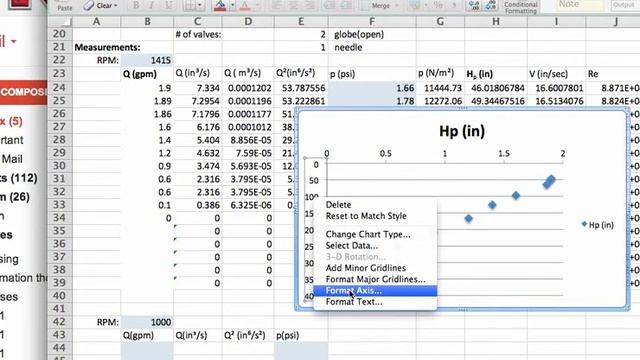Open the Merge dropdown arrow
The width and height of the screenshot is (640, 360).
396,6
